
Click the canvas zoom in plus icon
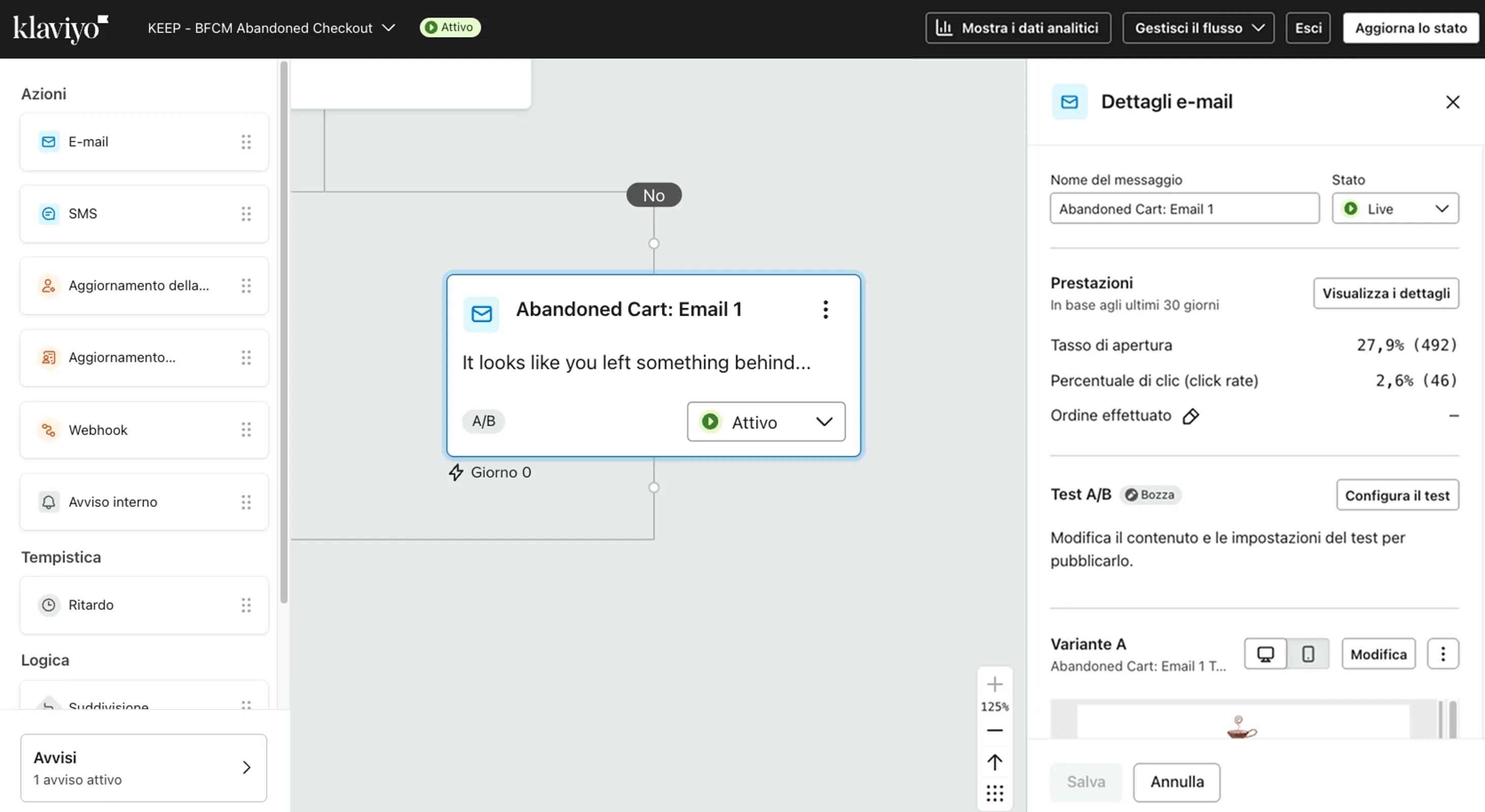(995, 684)
